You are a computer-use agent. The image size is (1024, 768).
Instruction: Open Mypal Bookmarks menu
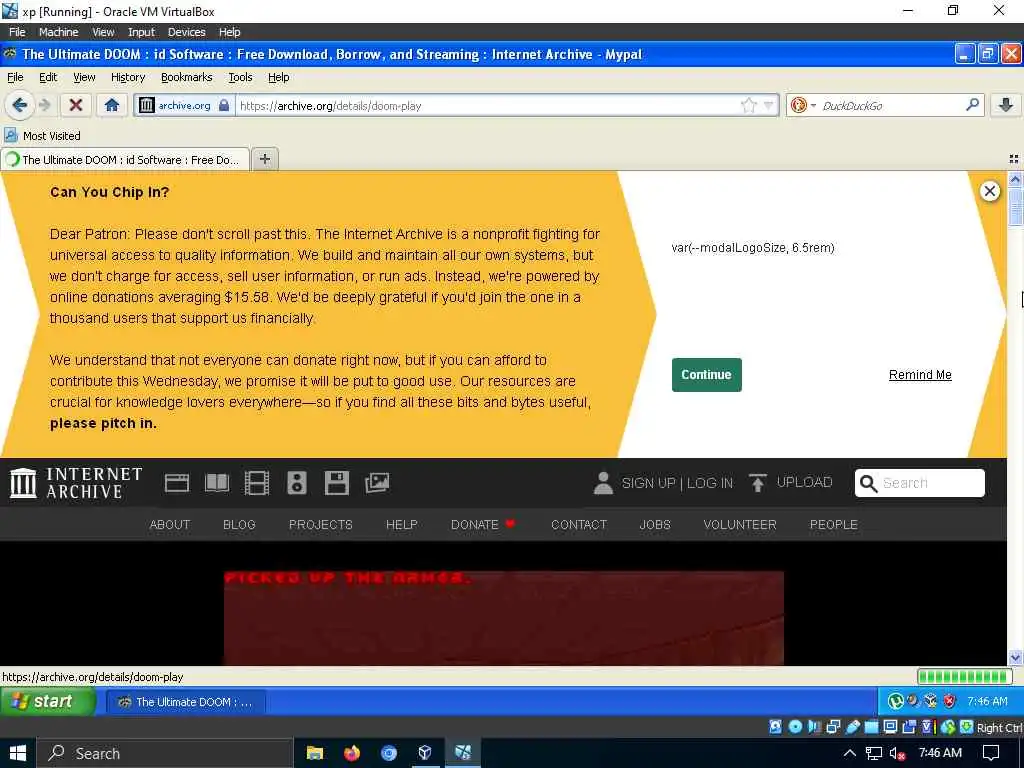[187, 77]
